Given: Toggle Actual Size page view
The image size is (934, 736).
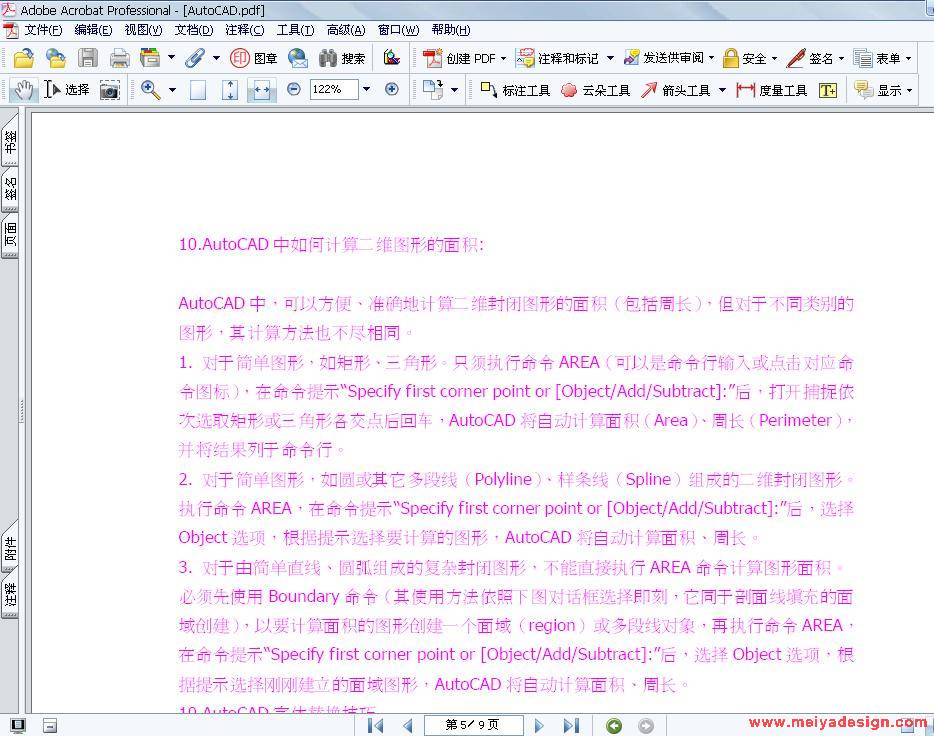Looking at the screenshot, I should 198,90.
